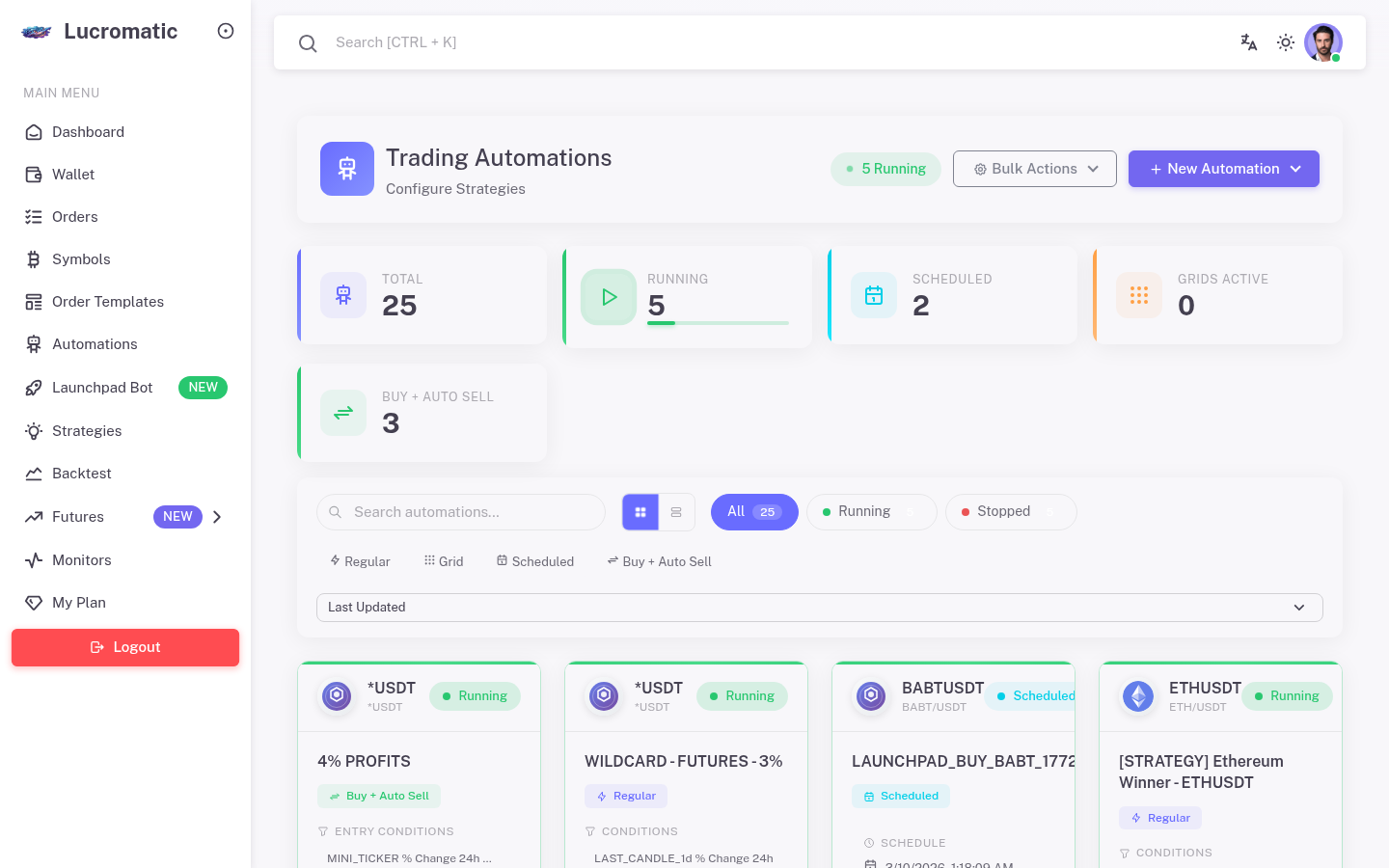The width and height of the screenshot is (1389, 868).
Task: Switch automations view to list layout
Action: [x=676, y=512]
